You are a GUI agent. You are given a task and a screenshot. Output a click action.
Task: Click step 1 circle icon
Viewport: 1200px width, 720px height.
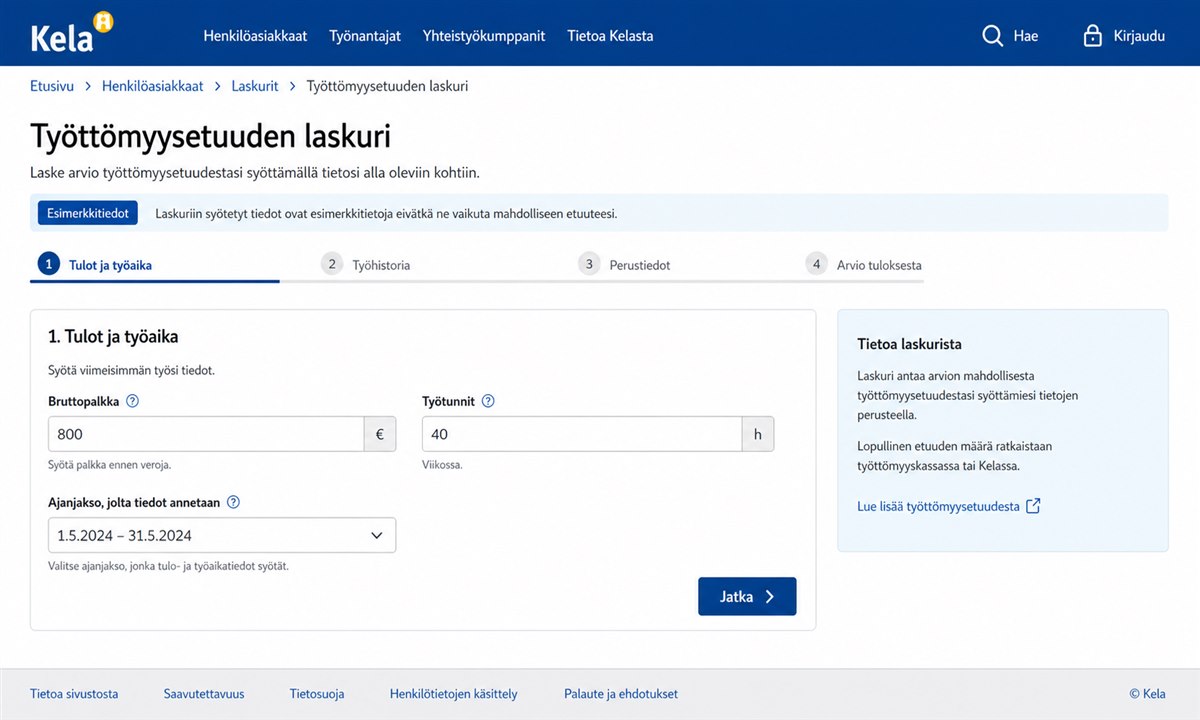[49, 264]
